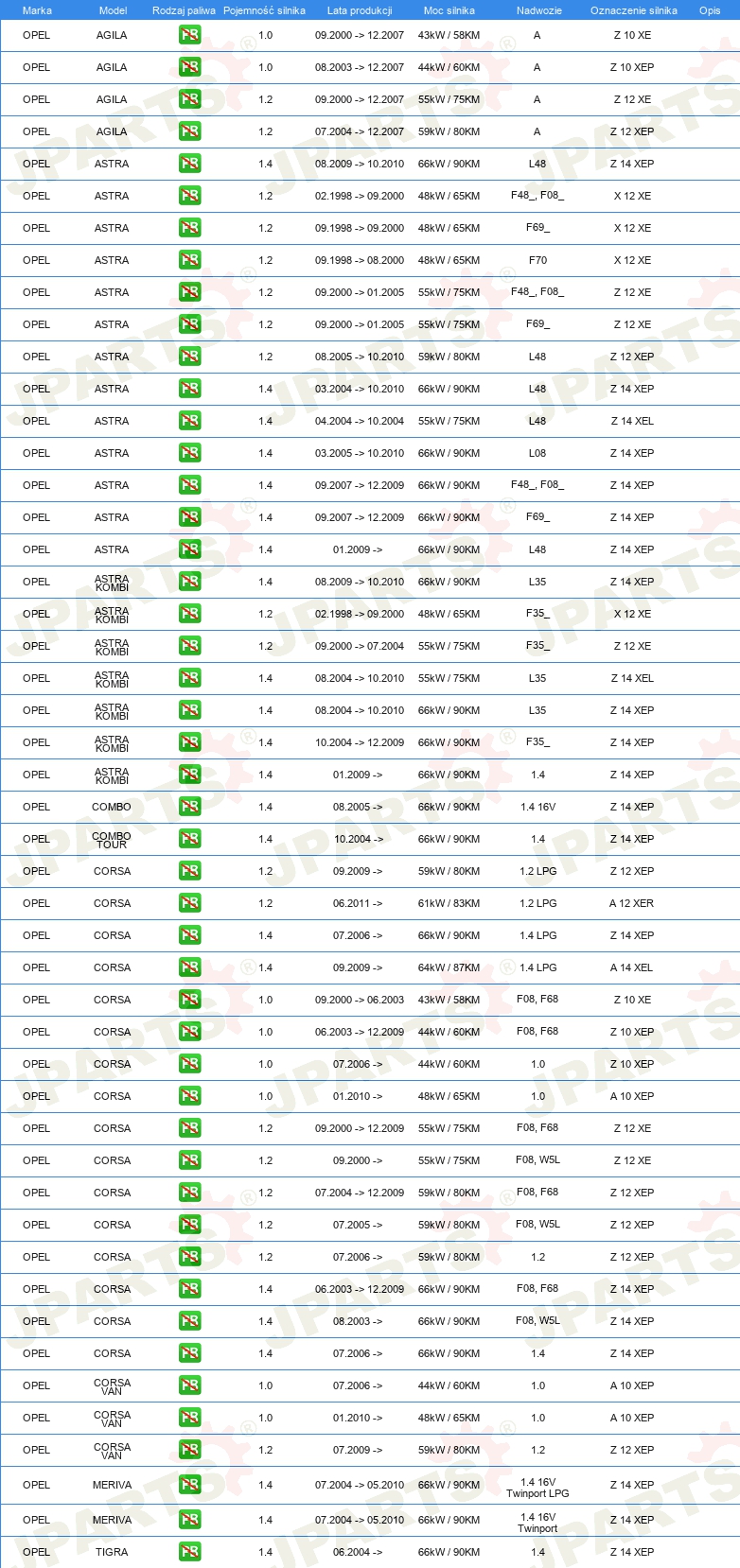
Task: Click the Opis column header
Action: point(710,10)
